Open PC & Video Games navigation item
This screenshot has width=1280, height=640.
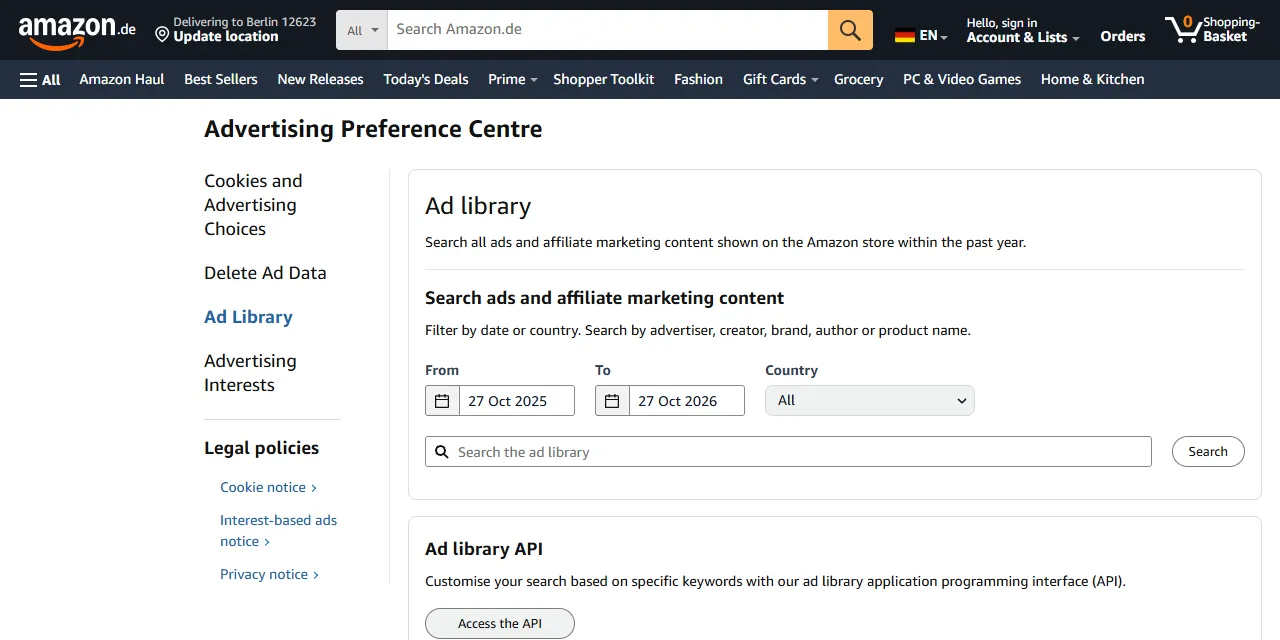point(962,79)
